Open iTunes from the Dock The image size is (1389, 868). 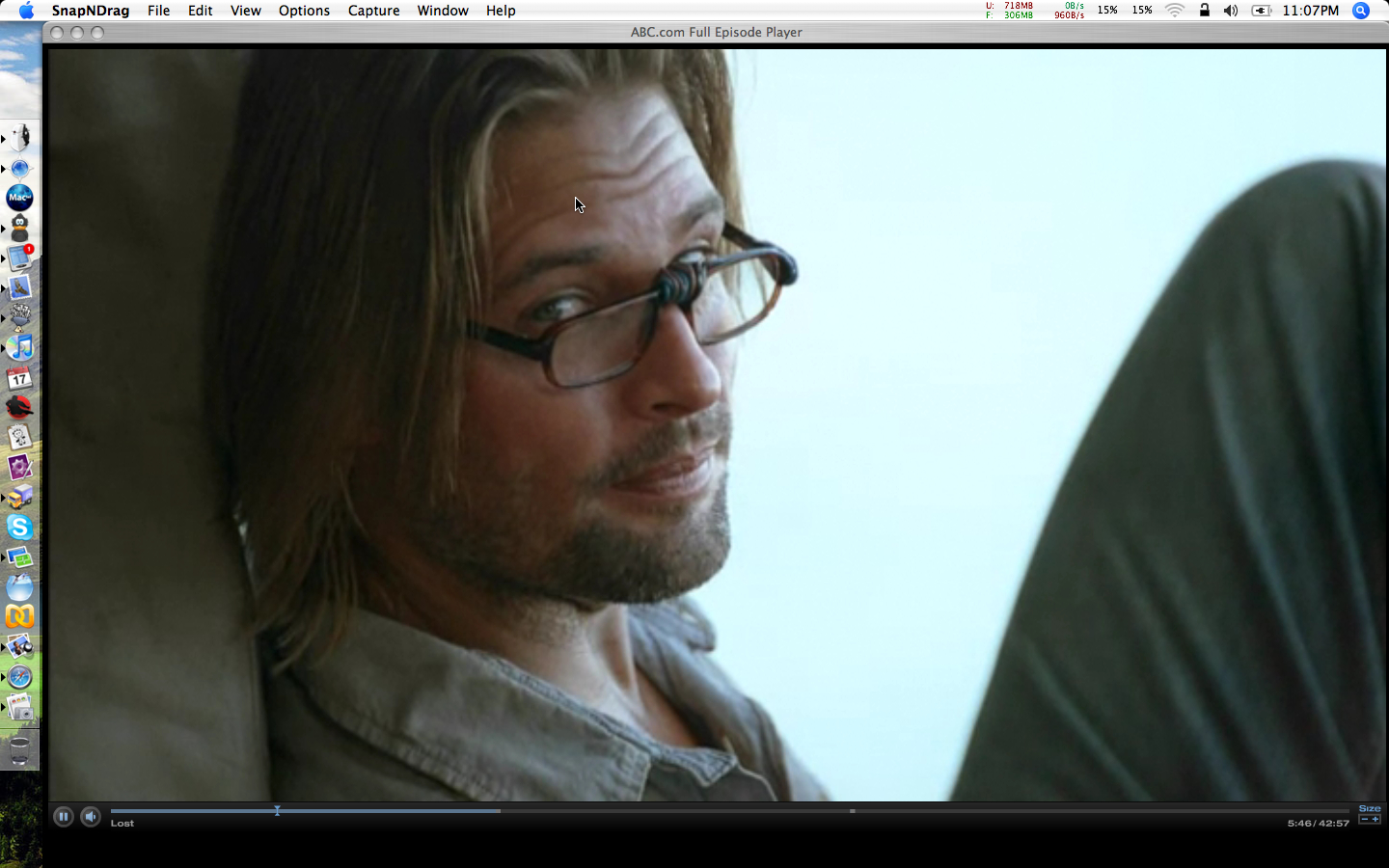tap(19, 347)
